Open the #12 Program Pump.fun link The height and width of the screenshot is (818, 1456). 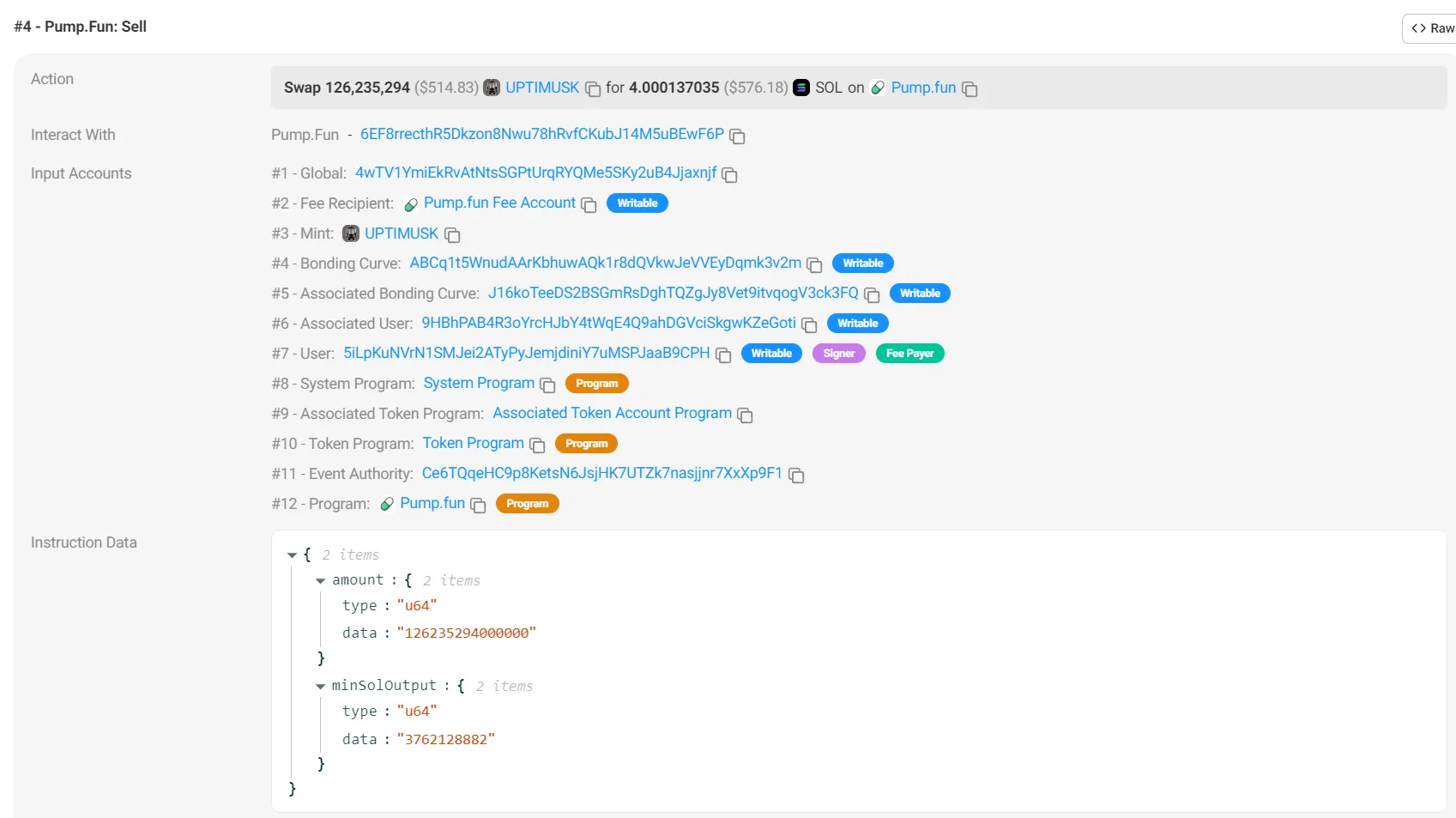tap(432, 503)
